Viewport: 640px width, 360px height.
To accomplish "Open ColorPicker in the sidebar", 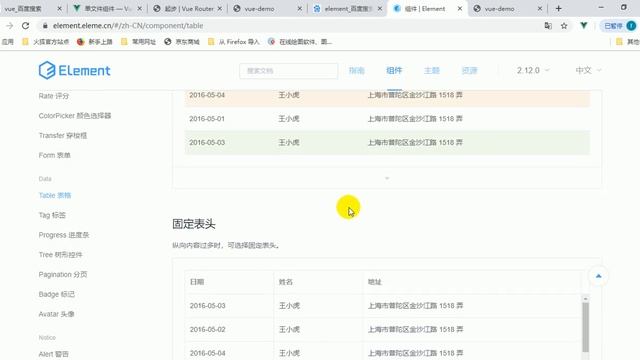I will pos(75,116).
